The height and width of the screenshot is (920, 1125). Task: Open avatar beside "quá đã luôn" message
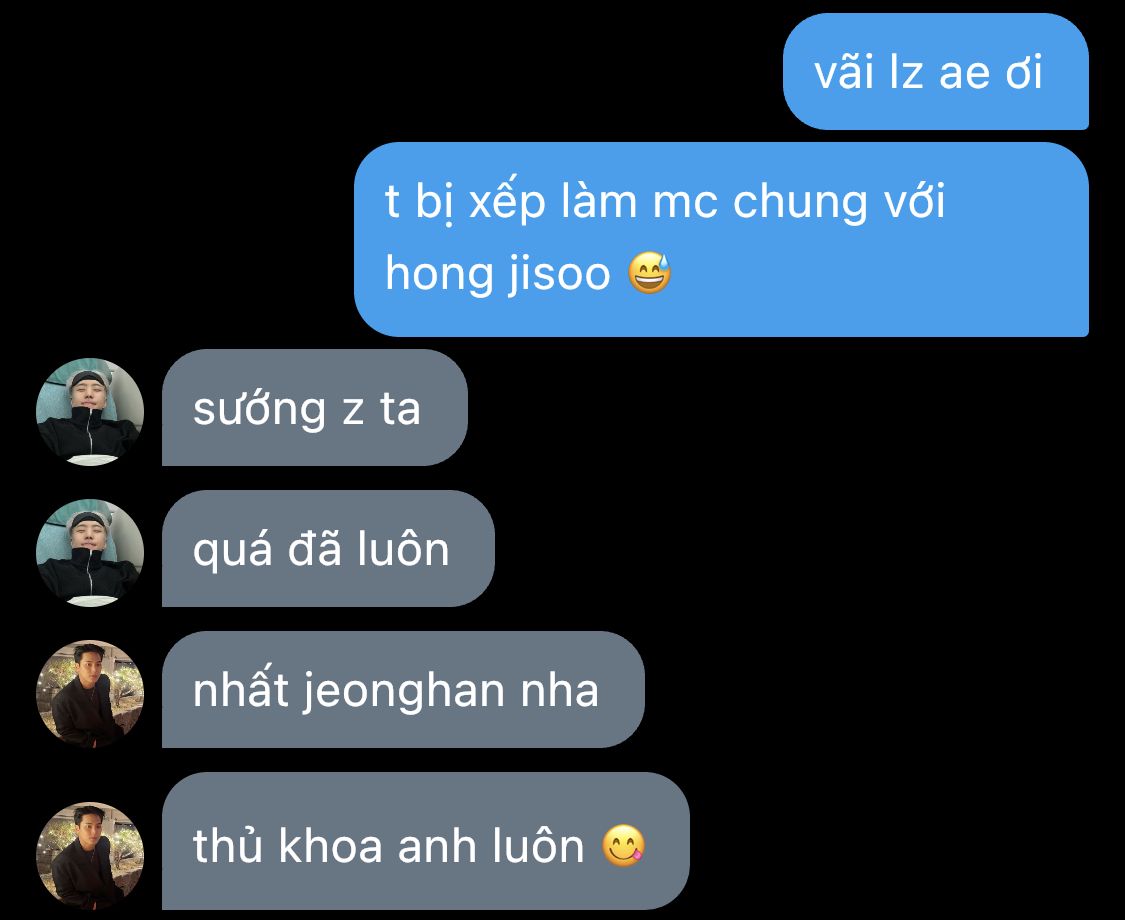tap(90, 553)
